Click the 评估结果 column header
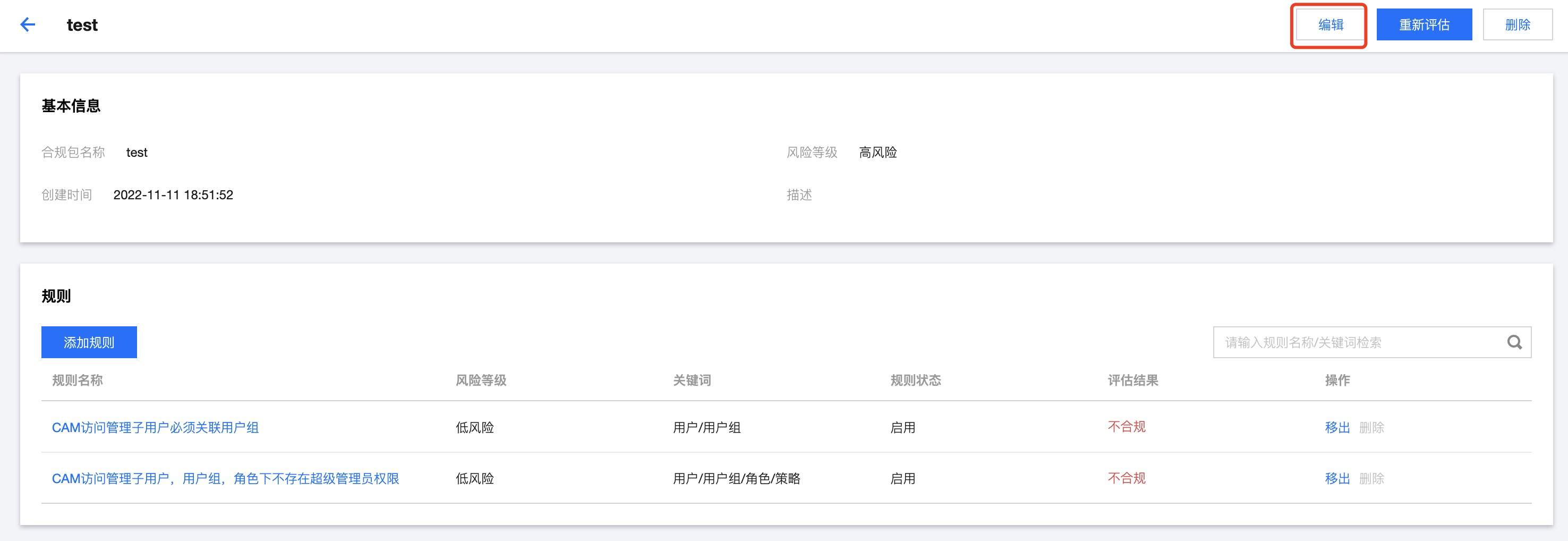 coord(1133,381)
